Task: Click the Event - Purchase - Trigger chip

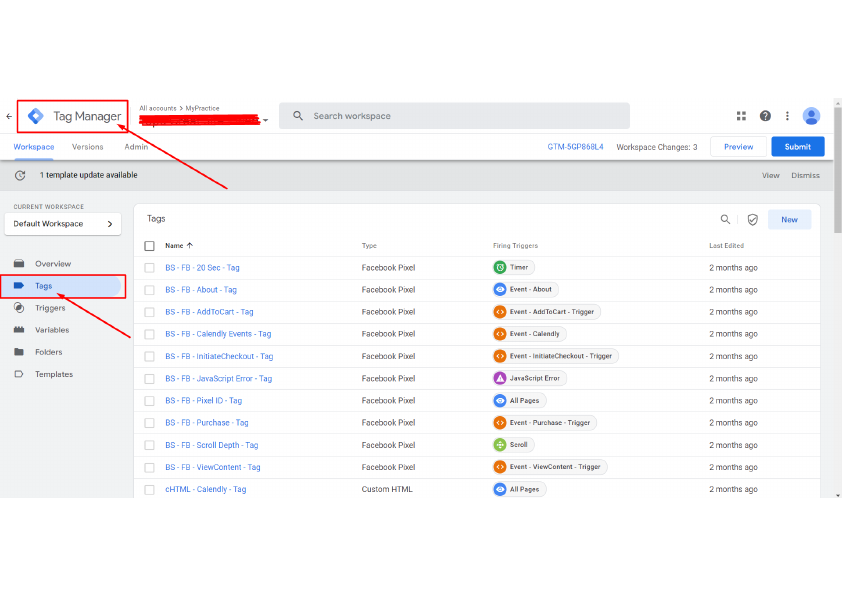Action: click(x=545, y=423)
